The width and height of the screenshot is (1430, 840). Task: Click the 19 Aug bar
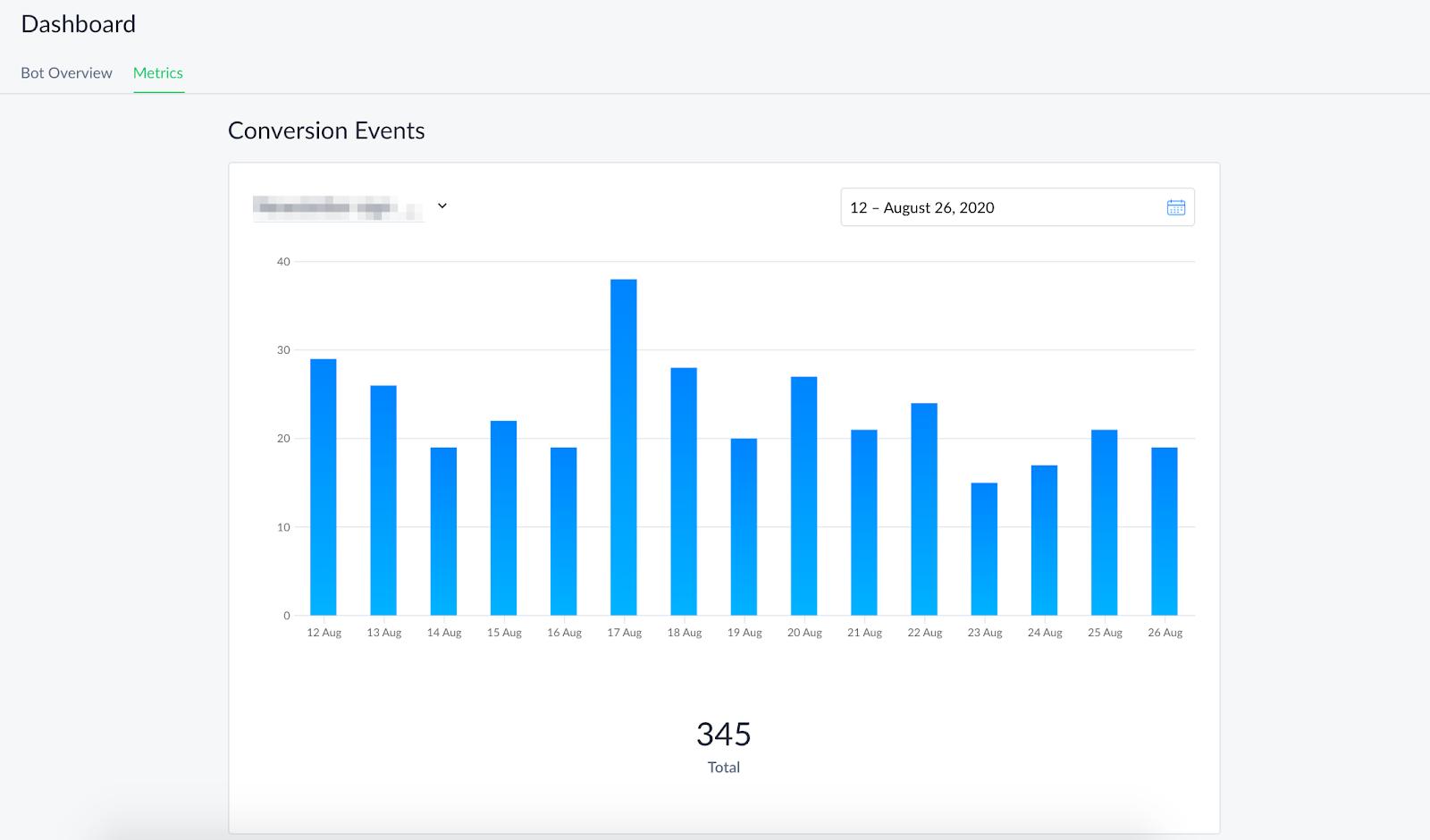point(744,527)
